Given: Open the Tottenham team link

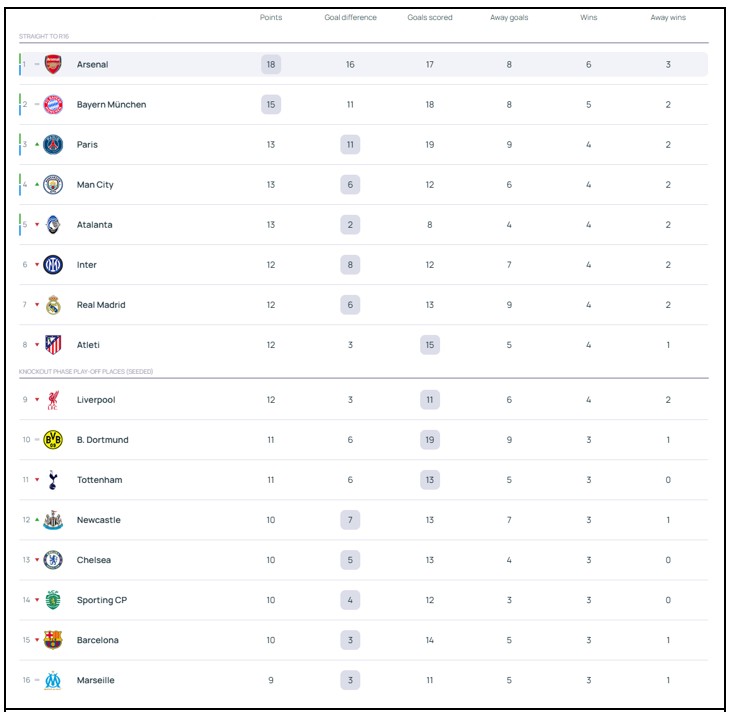Looking at the screenshot, I should coord(99,480).
